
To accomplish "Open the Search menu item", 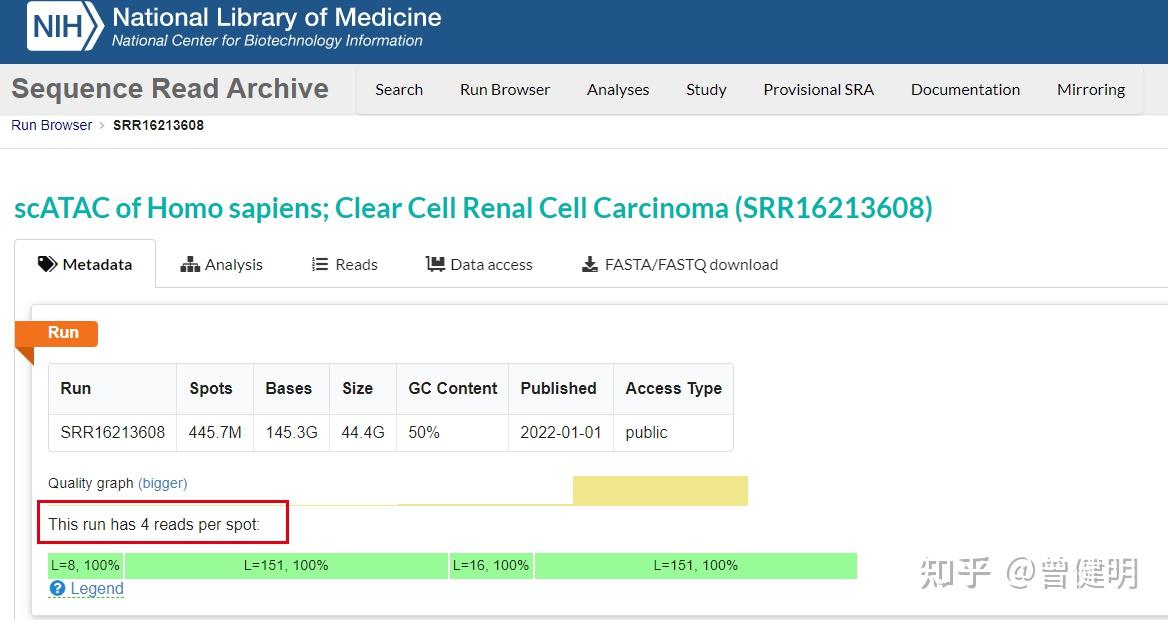I will click(x=399, y=89).
